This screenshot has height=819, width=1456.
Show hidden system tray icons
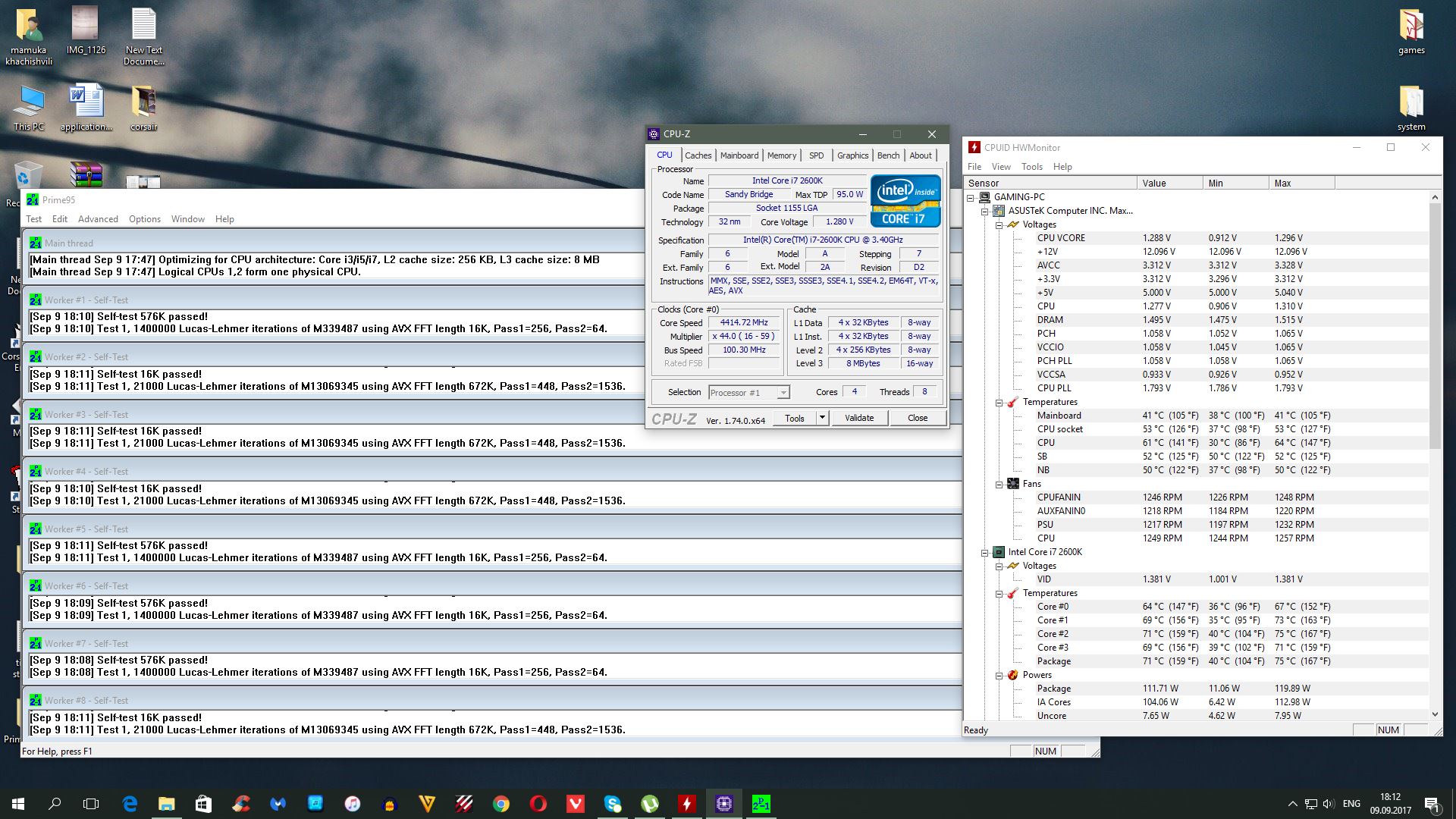1292,804
